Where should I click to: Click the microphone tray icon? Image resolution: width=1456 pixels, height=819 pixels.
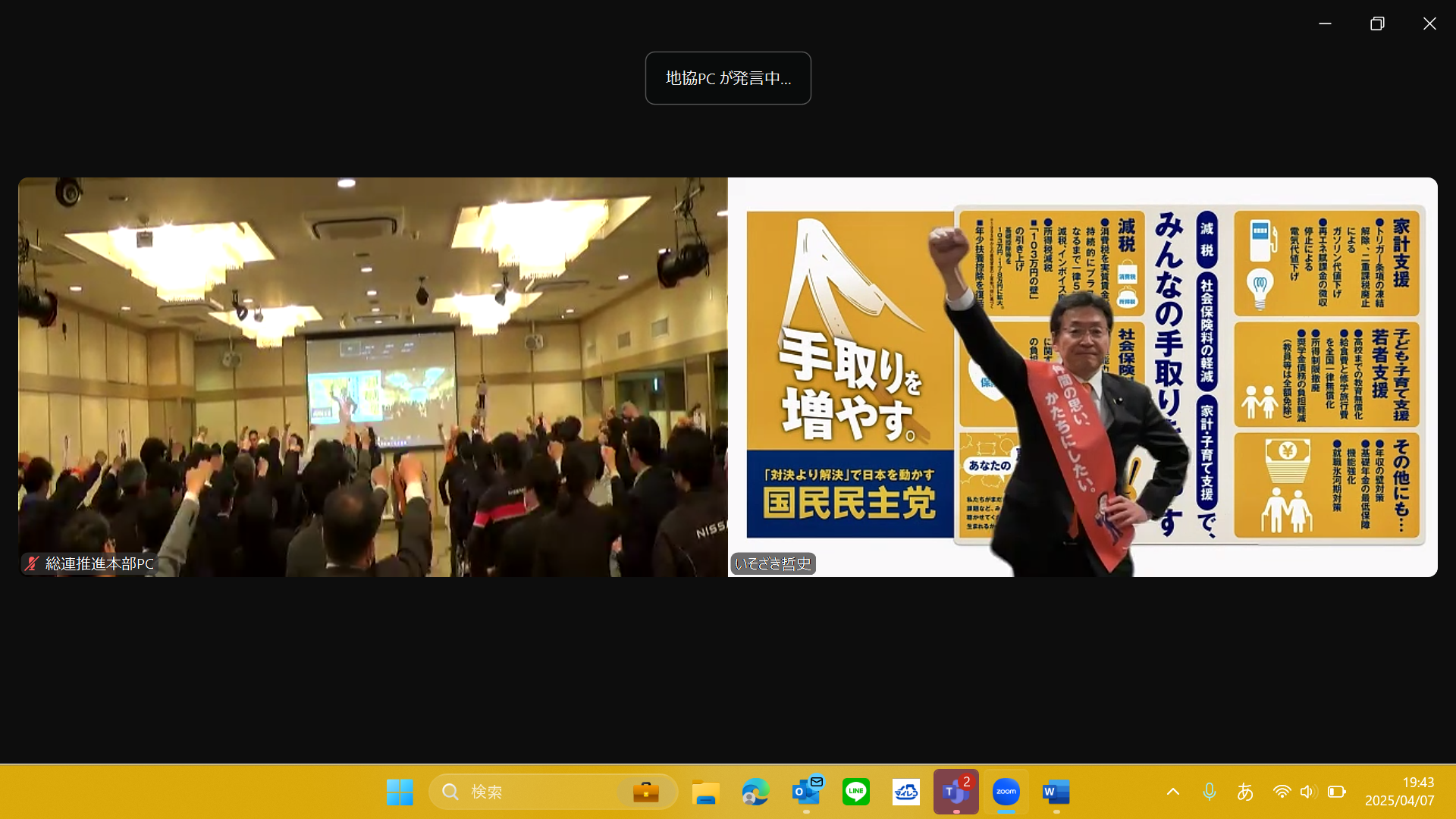(1210, 792)
